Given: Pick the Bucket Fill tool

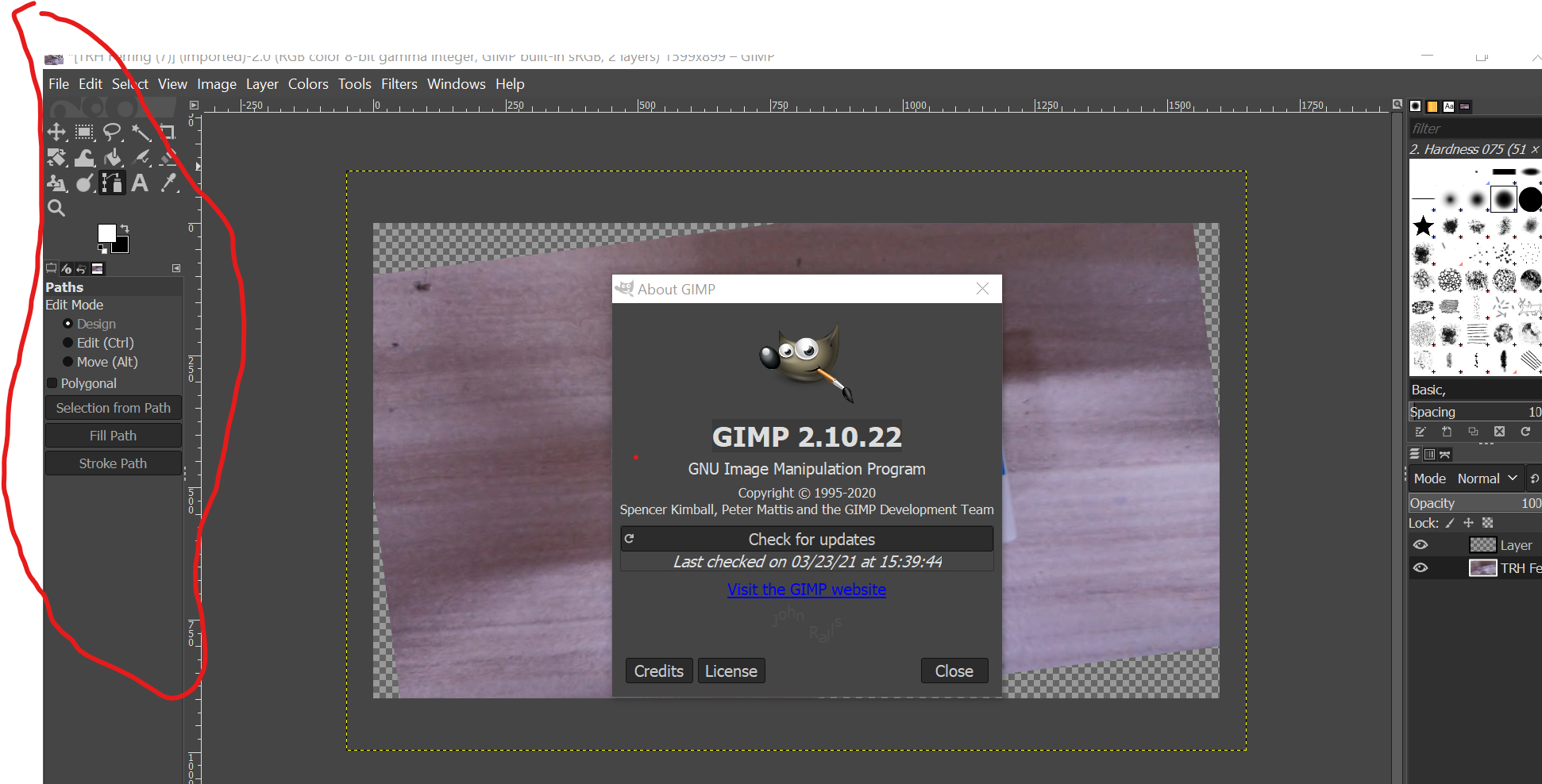Looking at the screenshot, I should pos(112,157).
